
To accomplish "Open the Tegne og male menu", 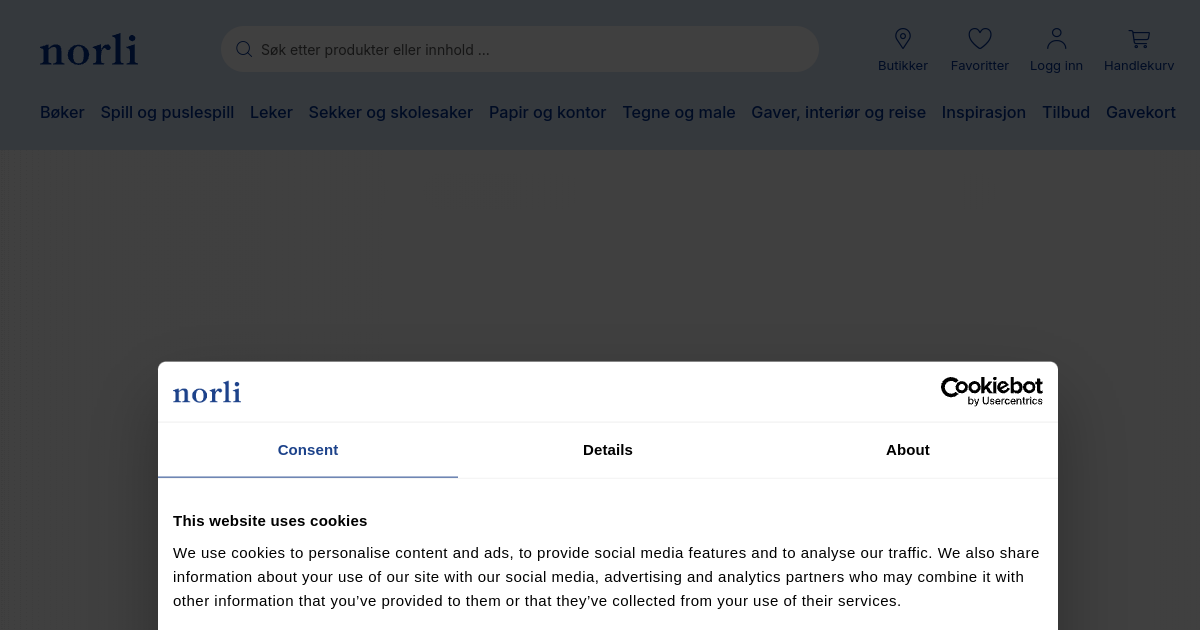I will [679, 112].
